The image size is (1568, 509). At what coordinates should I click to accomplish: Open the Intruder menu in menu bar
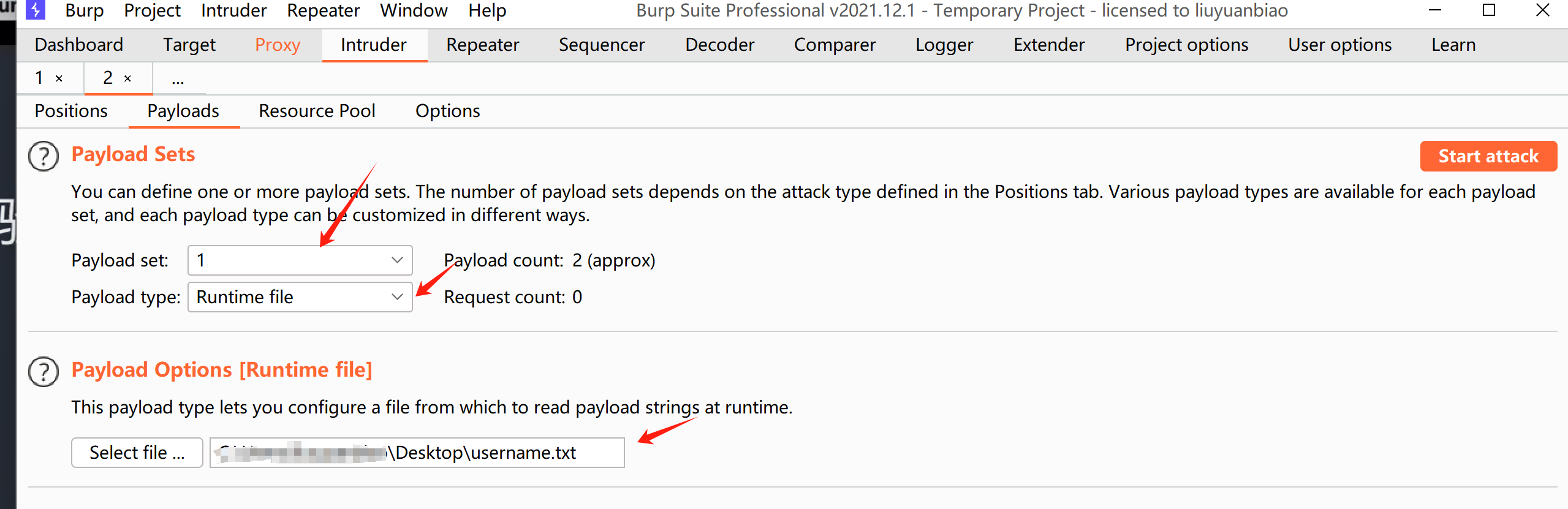click(x=233, y=10)
